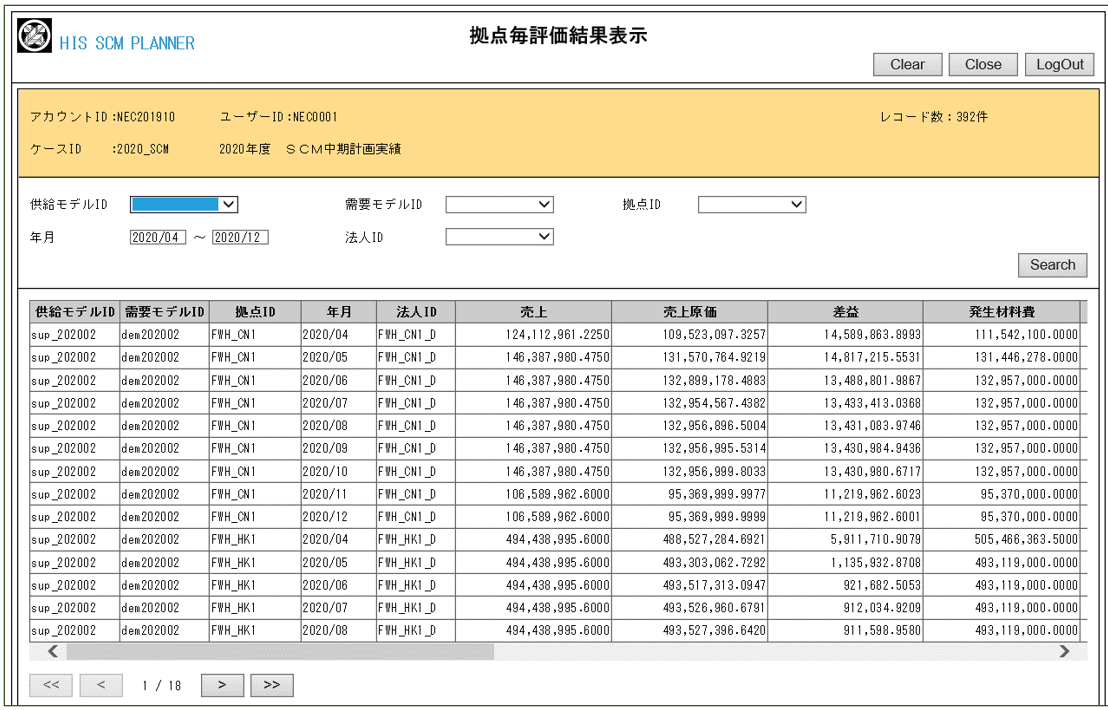Expand the 需要モデルID dropdown

tap(499, 205)
